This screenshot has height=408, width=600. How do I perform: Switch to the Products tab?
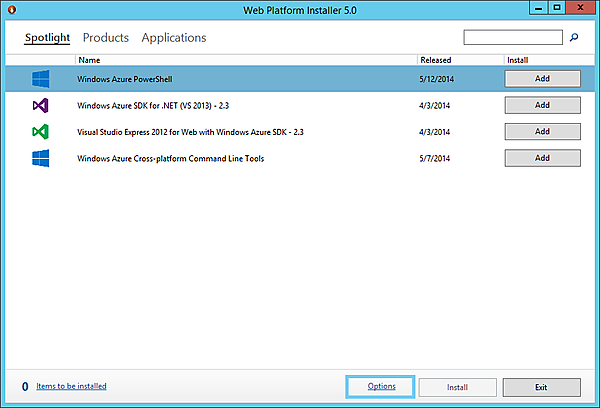tap(105, 38)
